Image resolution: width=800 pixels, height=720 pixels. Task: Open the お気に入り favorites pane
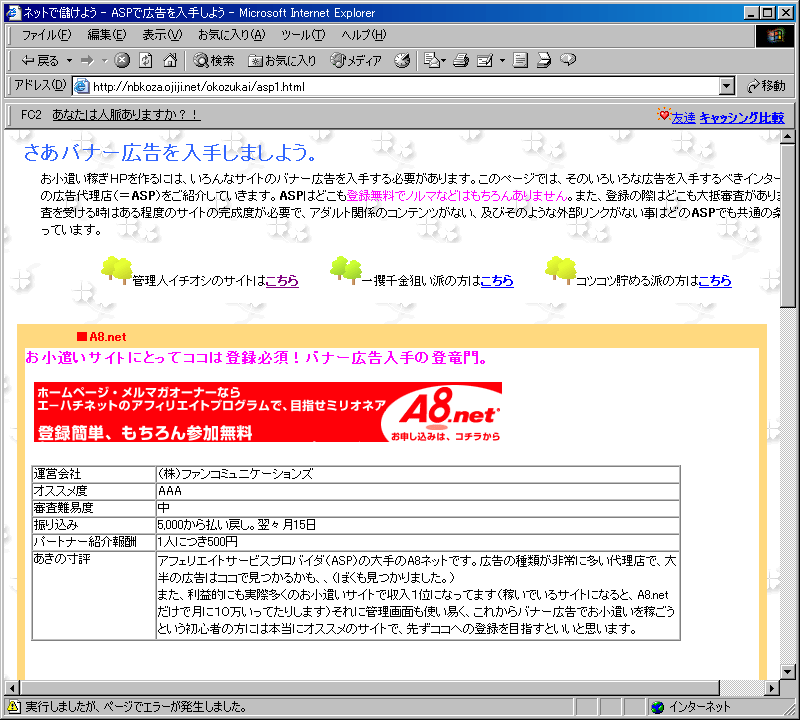click(x=282, y=61)
